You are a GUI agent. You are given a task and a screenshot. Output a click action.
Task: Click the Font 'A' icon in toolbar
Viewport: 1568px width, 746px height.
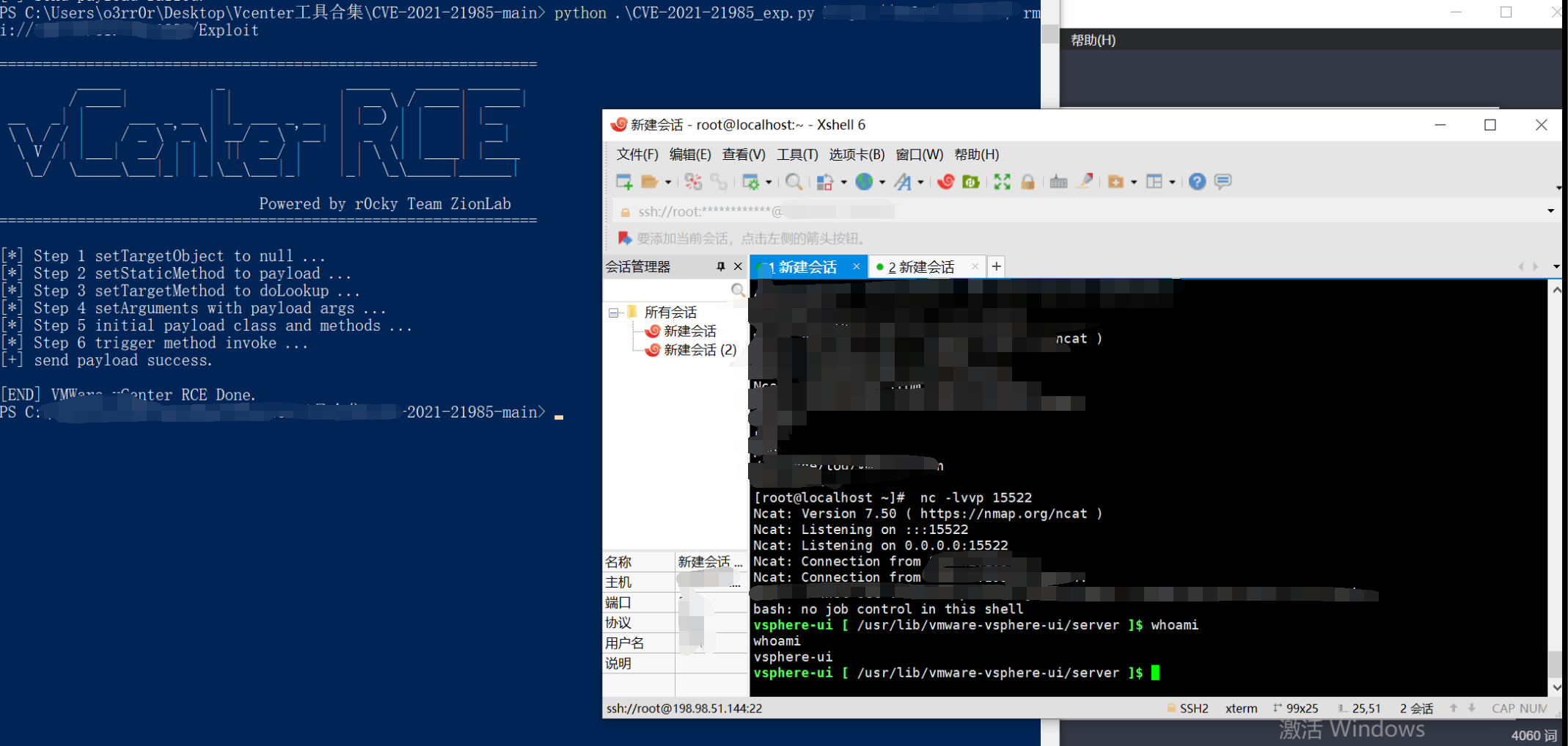coord(903,182)
